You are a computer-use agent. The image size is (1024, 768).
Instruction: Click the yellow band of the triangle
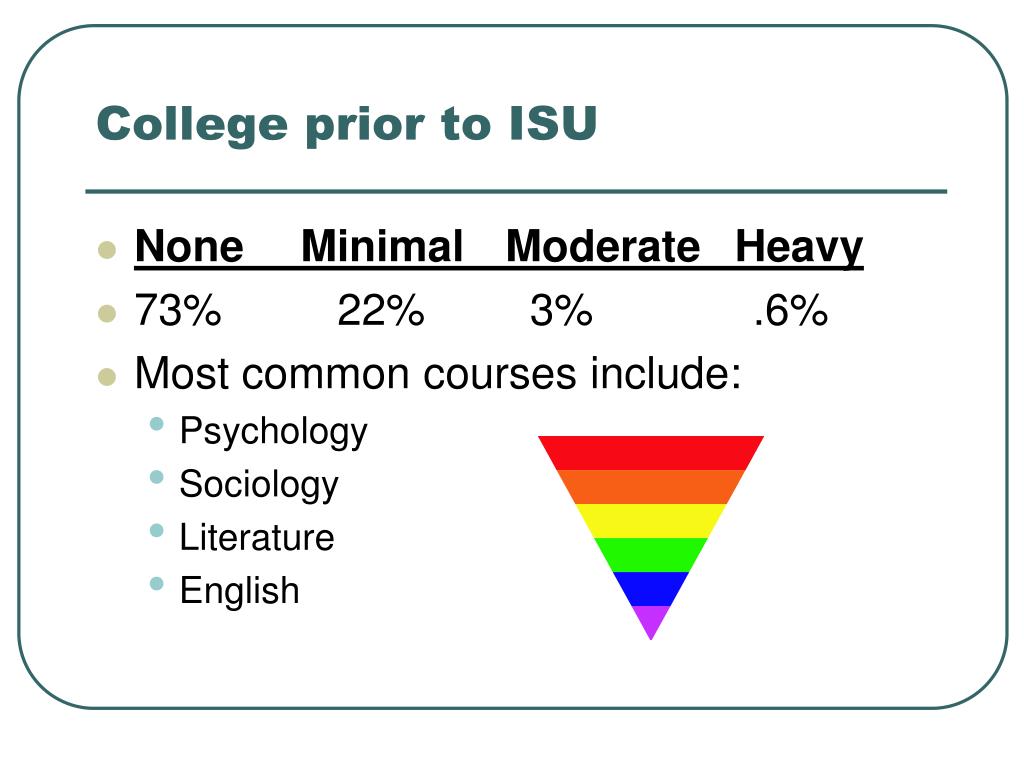coord(650,521)
